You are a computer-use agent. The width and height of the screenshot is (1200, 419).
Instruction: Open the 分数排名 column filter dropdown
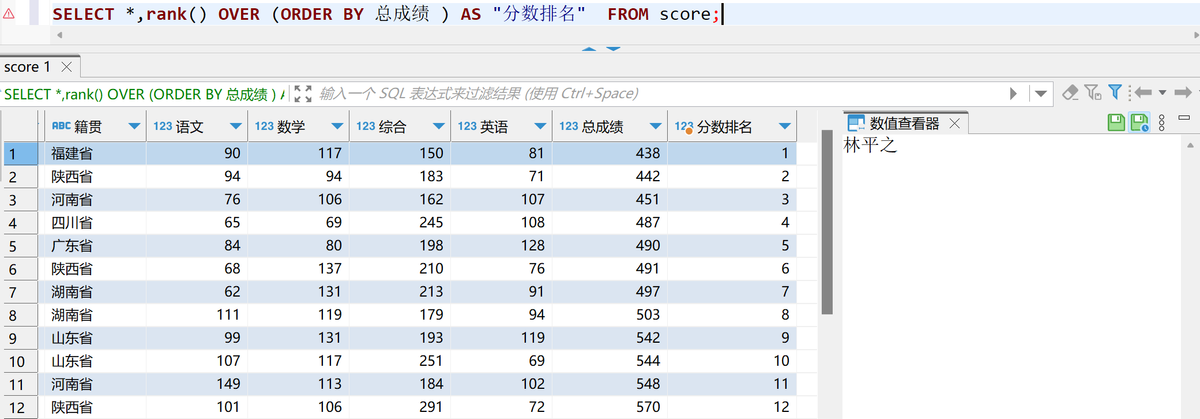pos(785,127)
